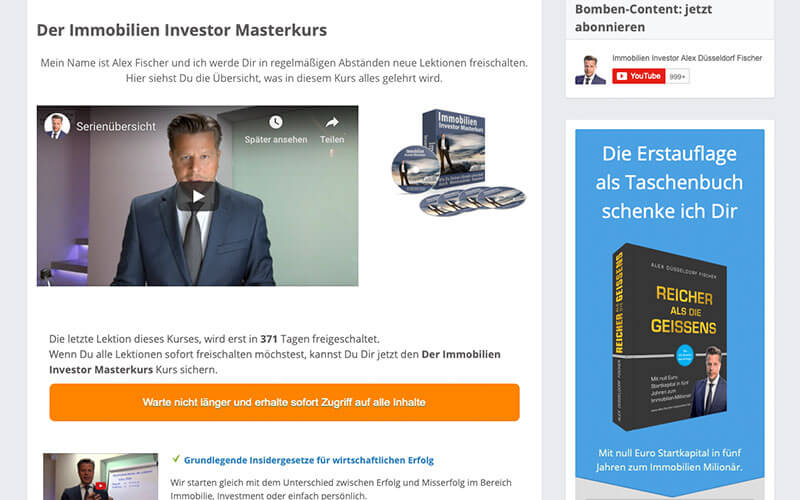Click the green checkmark beside Grundlegende Insidergesetze
The width and height of the screenshot is (800, 500).
pos(176,459)
